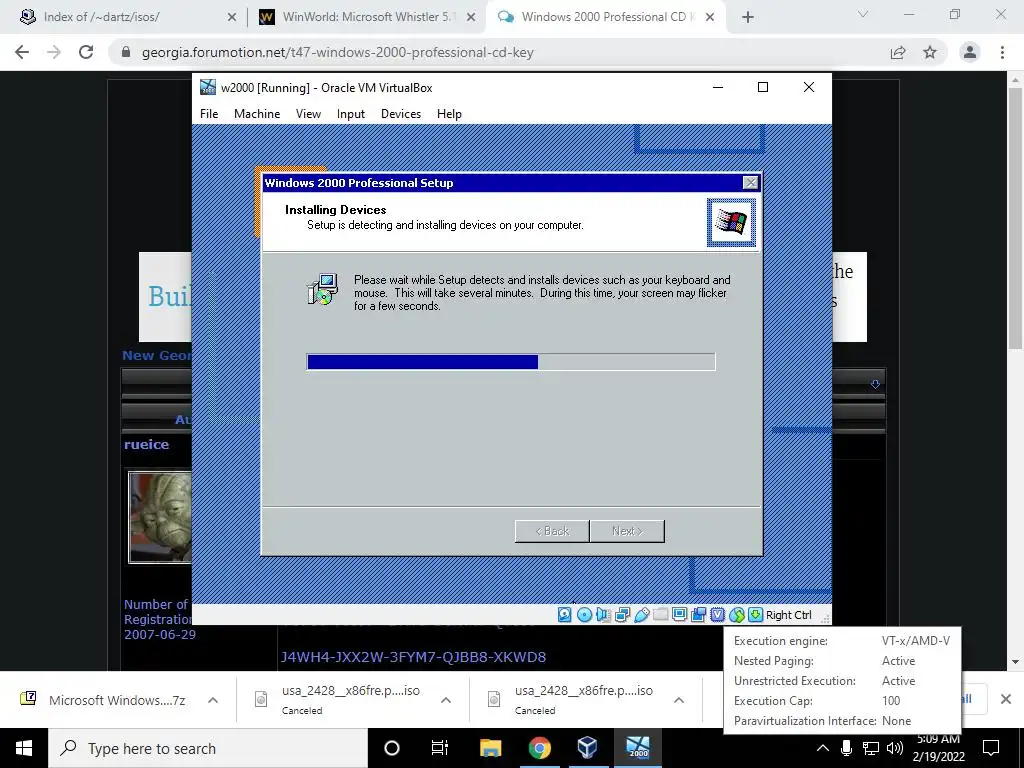Viewport: 1024px width, 768px height.
Task: Close the Windows 2000 Professional Setup dialog
Action: tap(751, 183)
